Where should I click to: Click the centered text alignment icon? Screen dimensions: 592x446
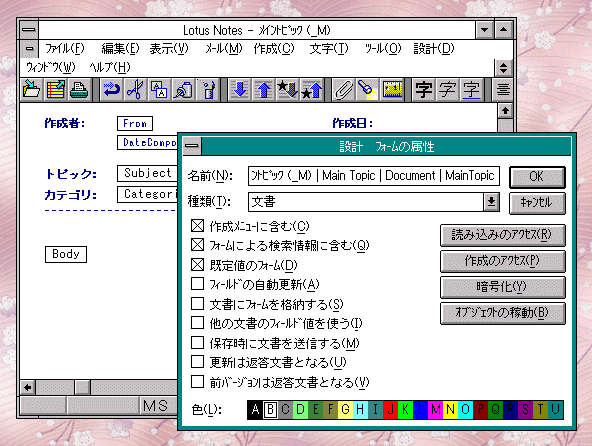pos(503,90)
